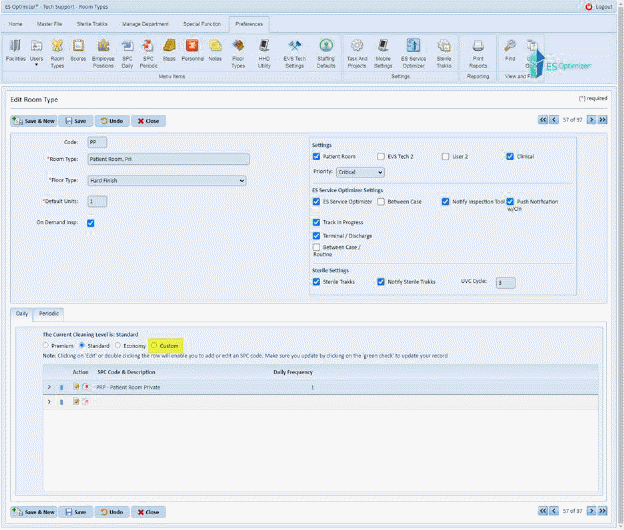Expand the empty second SPC grid row
This screenshot has height=530, width=624.
click(49, 402)
